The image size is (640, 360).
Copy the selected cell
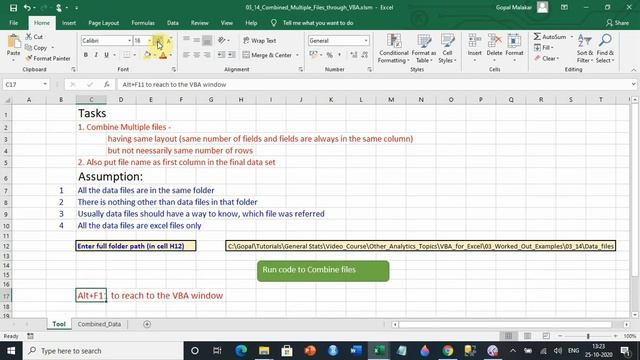coord(36,48)
